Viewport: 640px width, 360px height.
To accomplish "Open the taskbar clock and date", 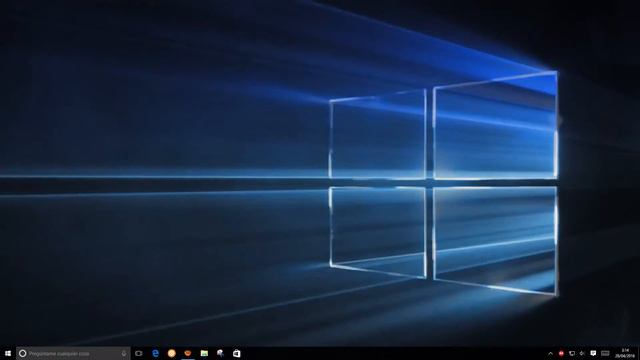I will coord(624,353).
